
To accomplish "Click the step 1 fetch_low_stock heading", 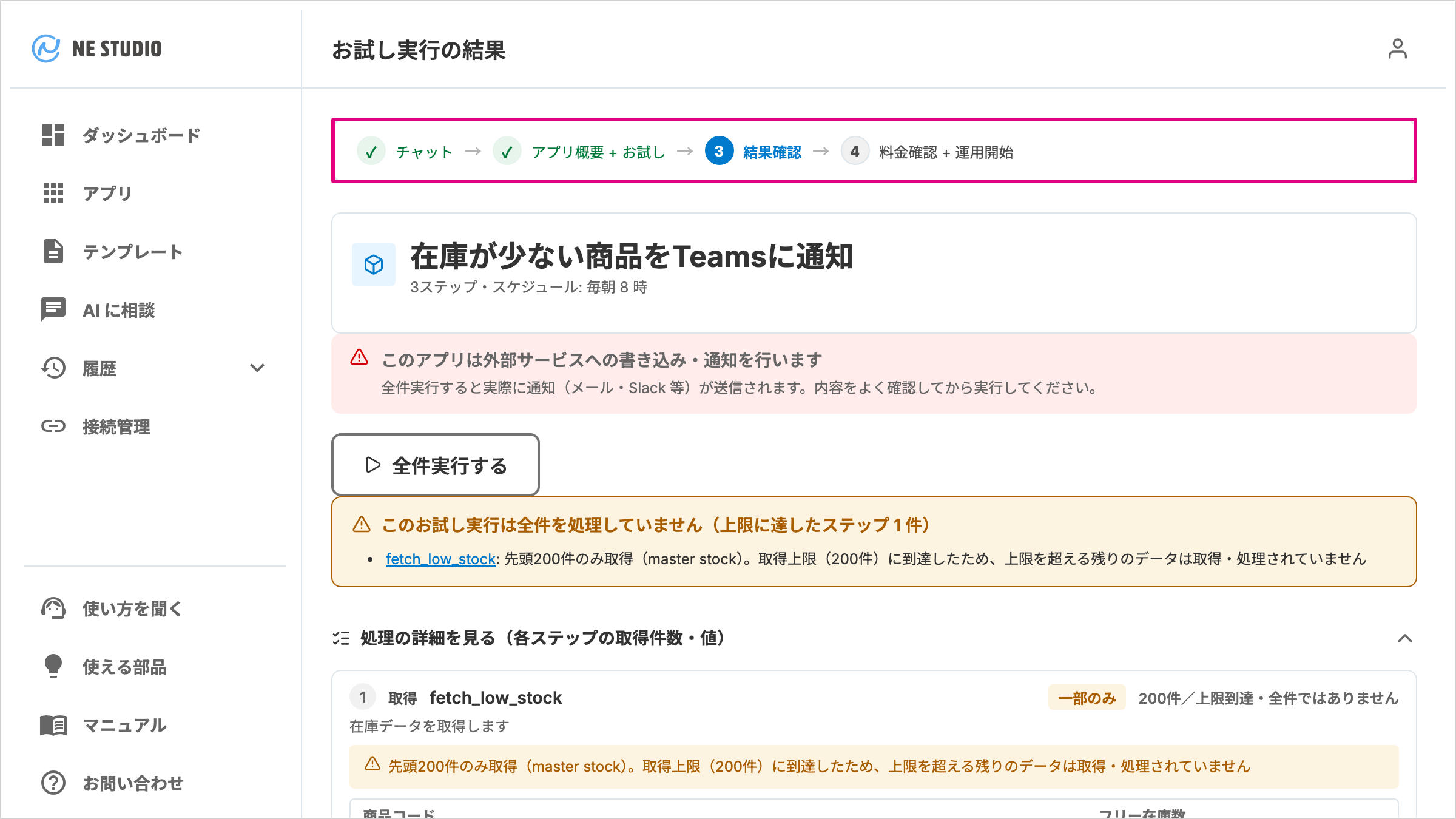I will (496, 698).
